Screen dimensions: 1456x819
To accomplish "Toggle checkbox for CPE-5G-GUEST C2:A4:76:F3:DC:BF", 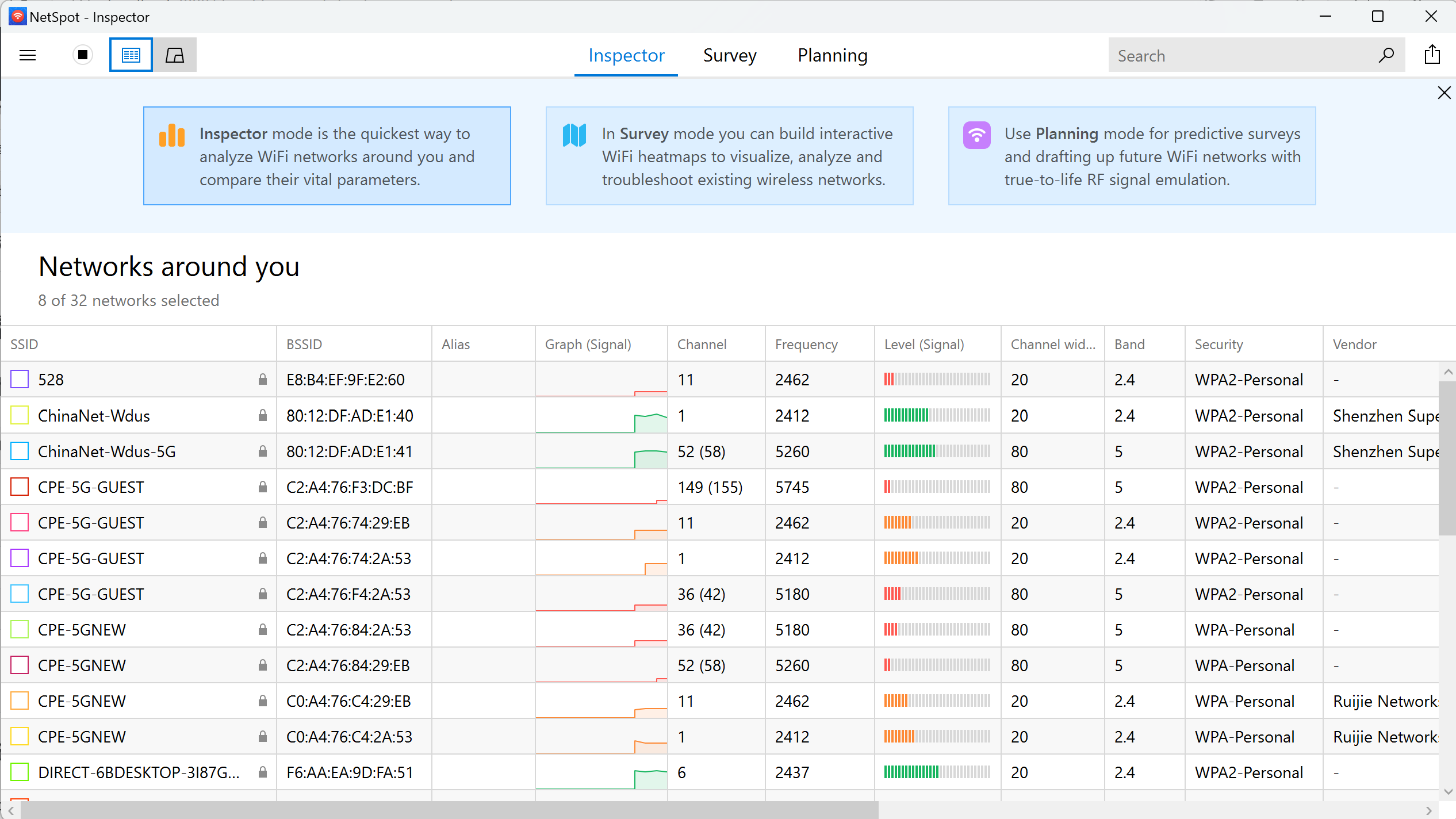I will pos(20,487).
